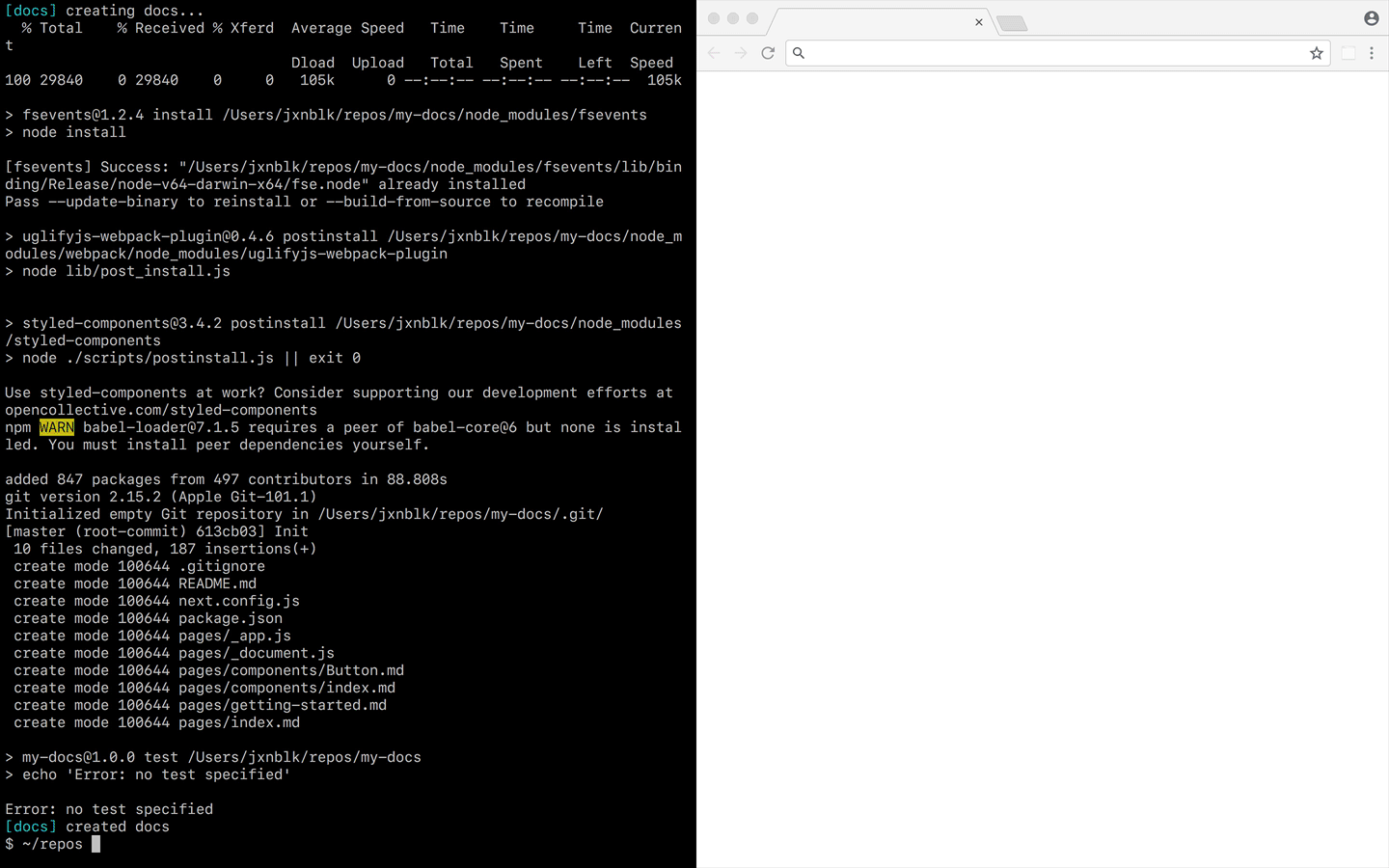The image size is (1389, 868).
Task: Click 'added 847 packages' terminal line
Action: coord(227,479)
